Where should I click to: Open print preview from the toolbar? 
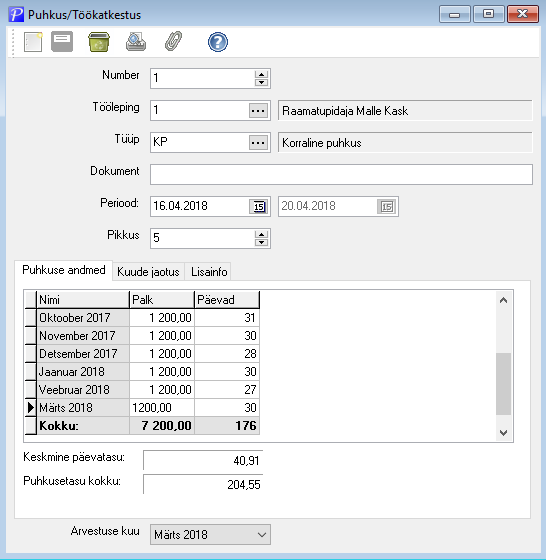tap(136, 42)
